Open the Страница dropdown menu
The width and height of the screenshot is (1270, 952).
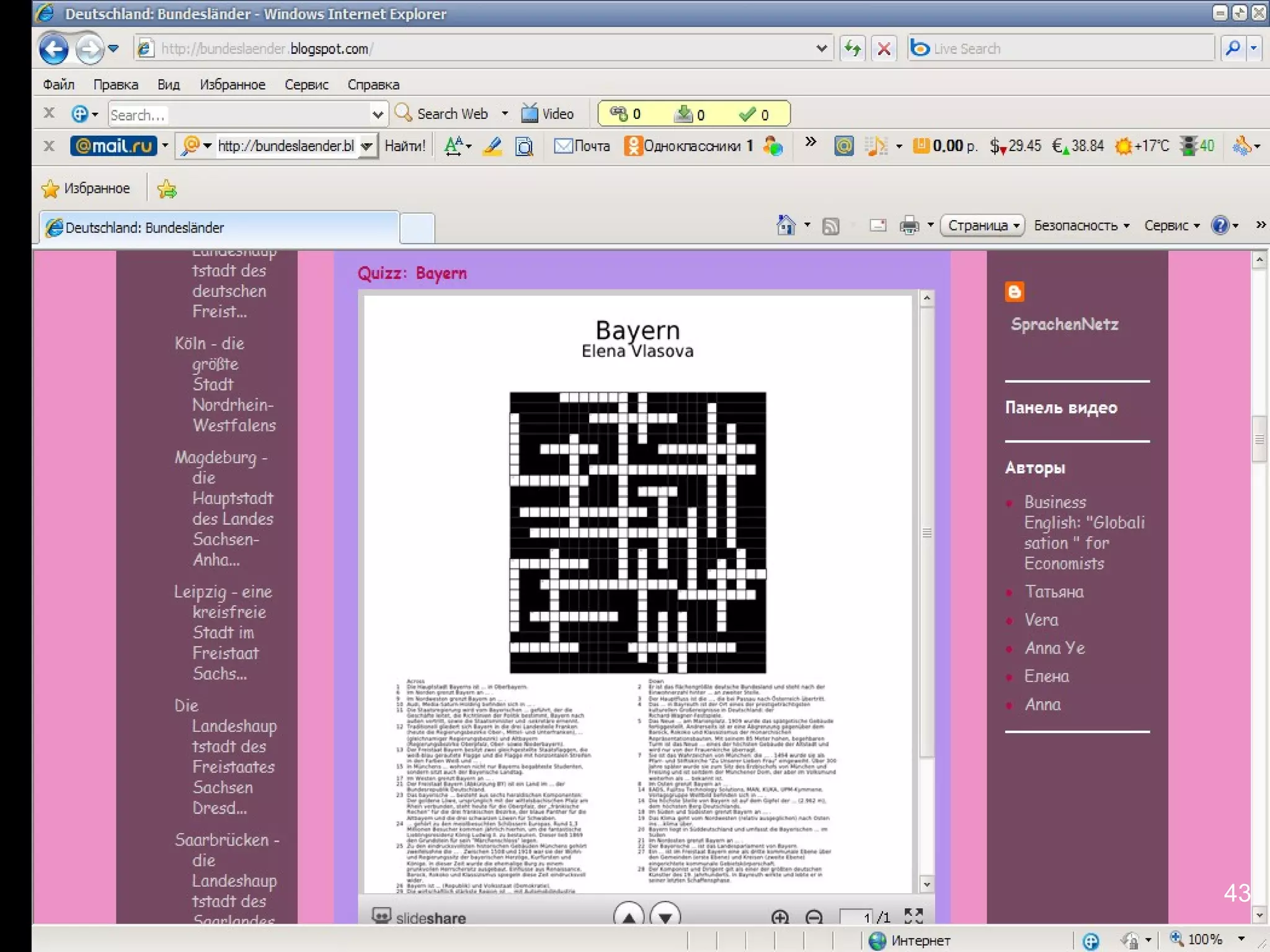click(982, 226)
